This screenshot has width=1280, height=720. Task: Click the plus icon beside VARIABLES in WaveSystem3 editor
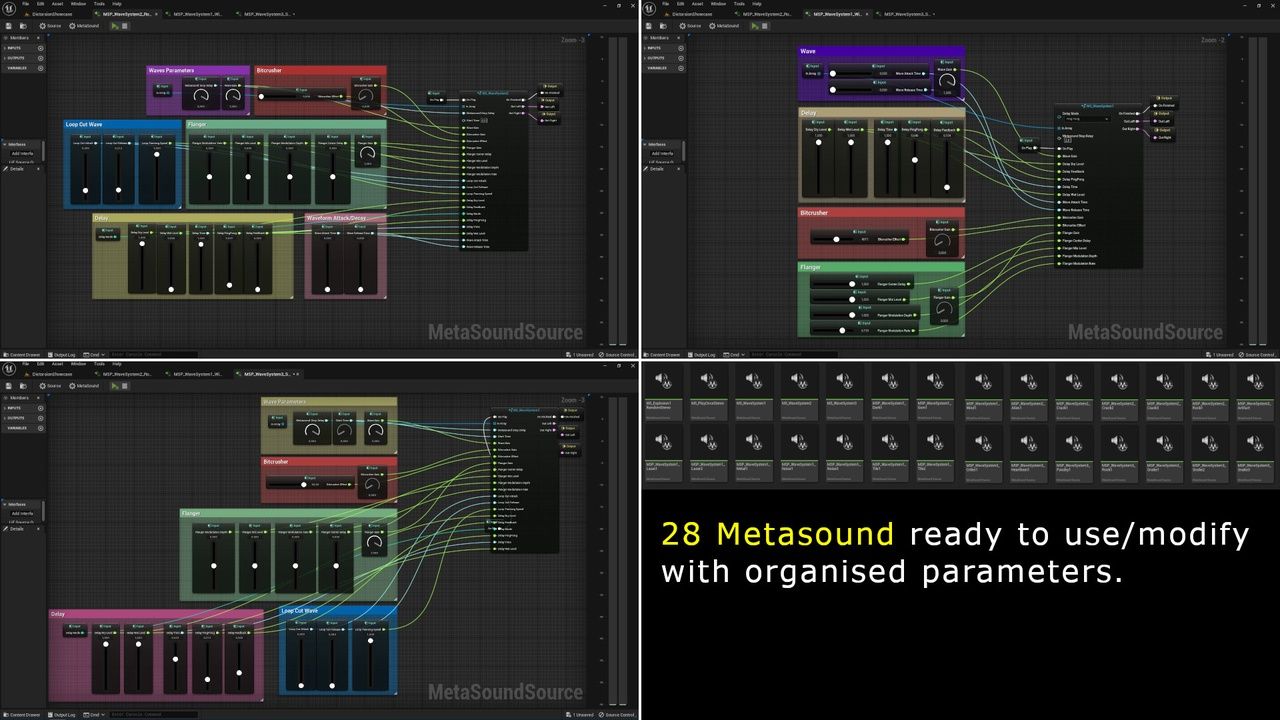tap(40, 428)
